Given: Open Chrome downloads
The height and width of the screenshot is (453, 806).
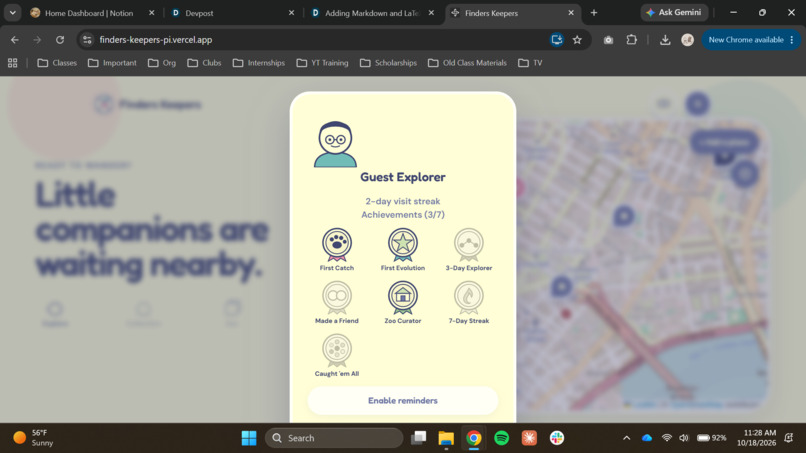Looking at the screenshot, I should click(665, 40).
